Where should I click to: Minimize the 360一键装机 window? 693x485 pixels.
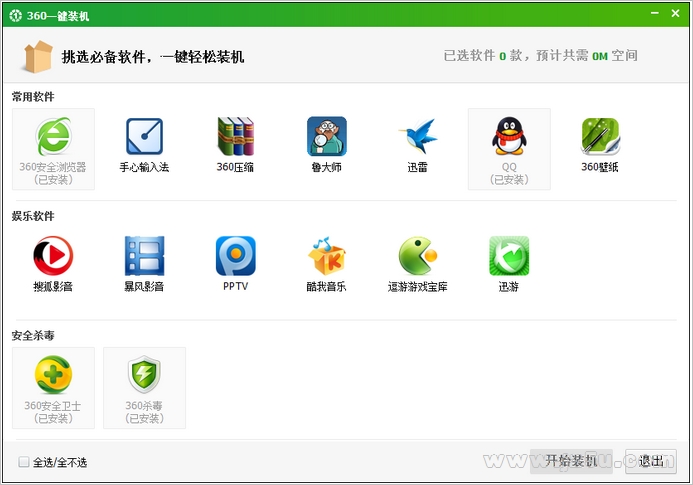pyautogui.click(x=655, y=13)
